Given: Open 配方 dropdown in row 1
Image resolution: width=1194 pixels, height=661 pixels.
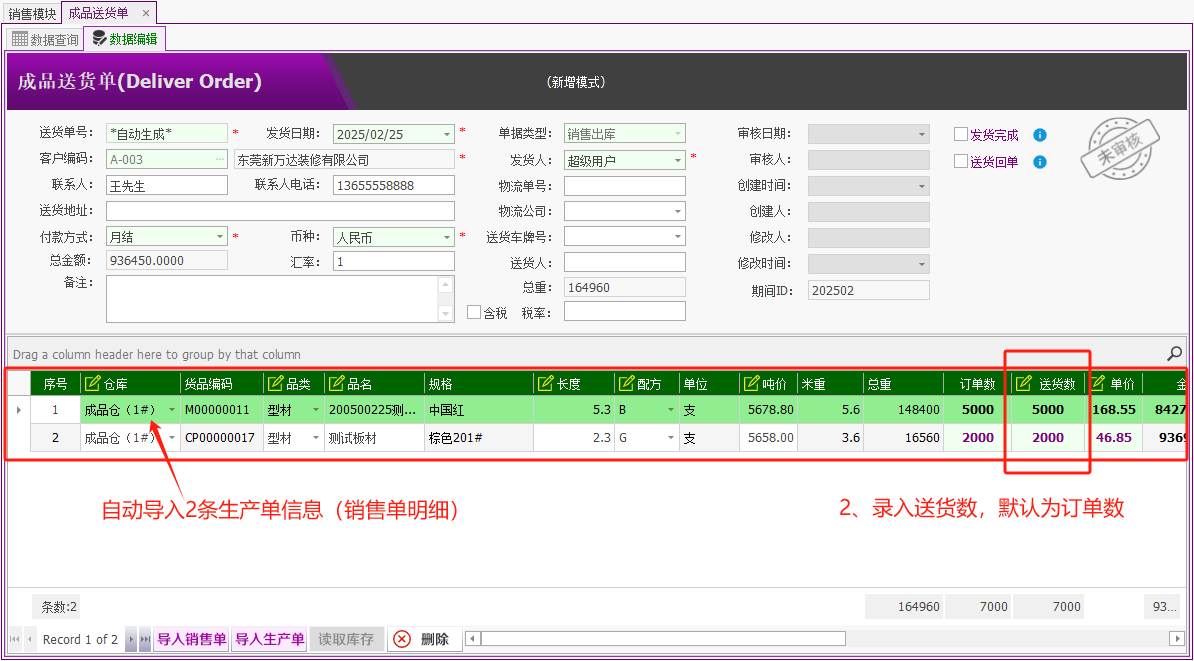Looking at the screenshot, I should (x=671, y=410).
